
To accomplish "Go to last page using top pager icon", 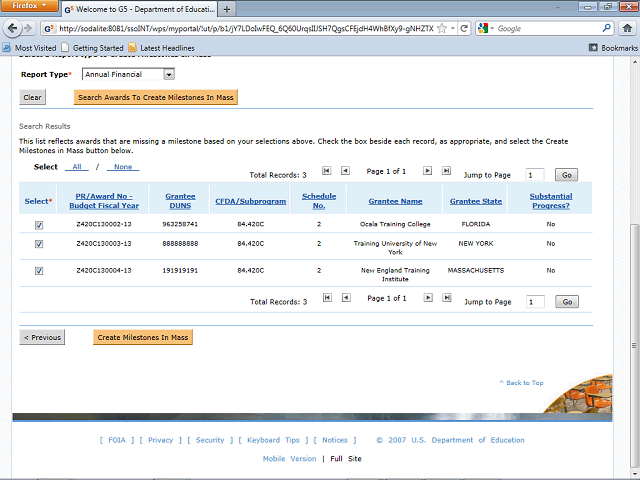I will pyautogui.click(x=447, y=171).
